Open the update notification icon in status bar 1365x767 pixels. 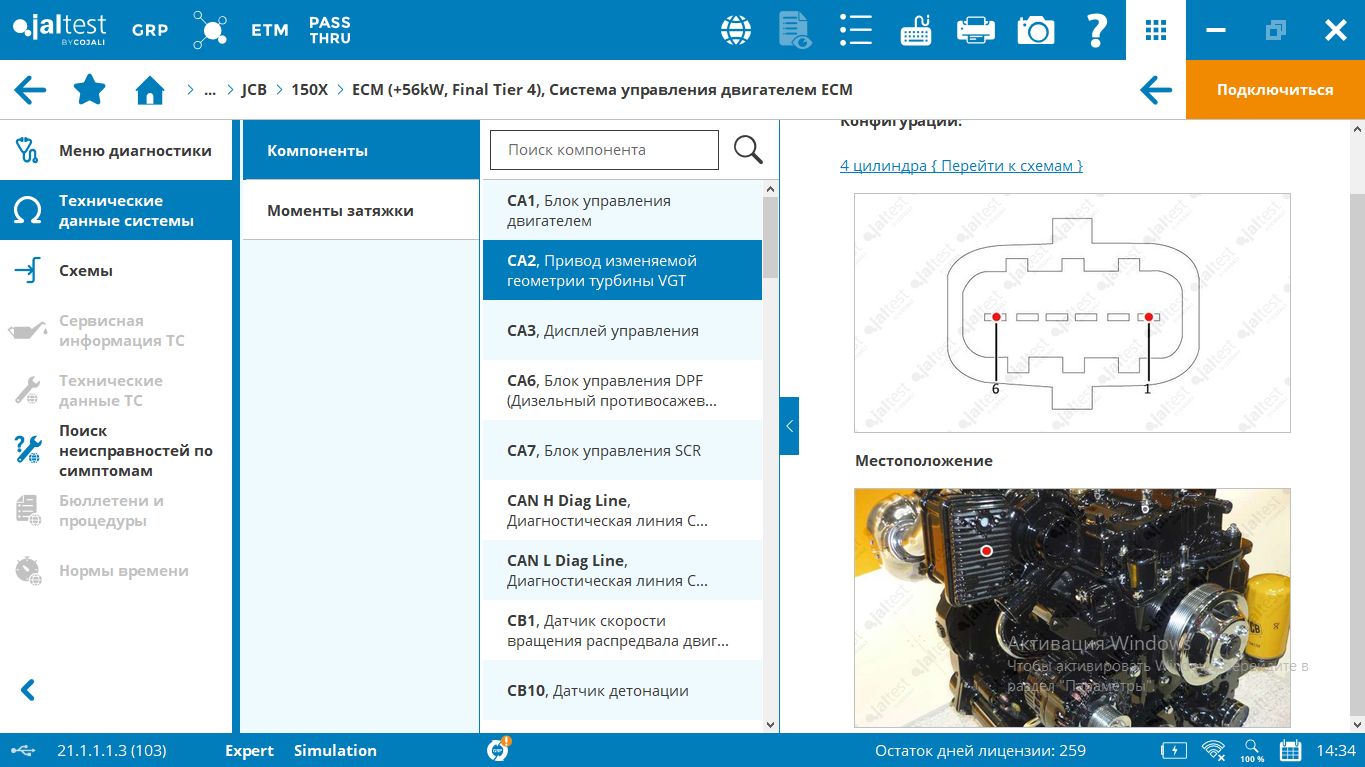pos(498,750)
